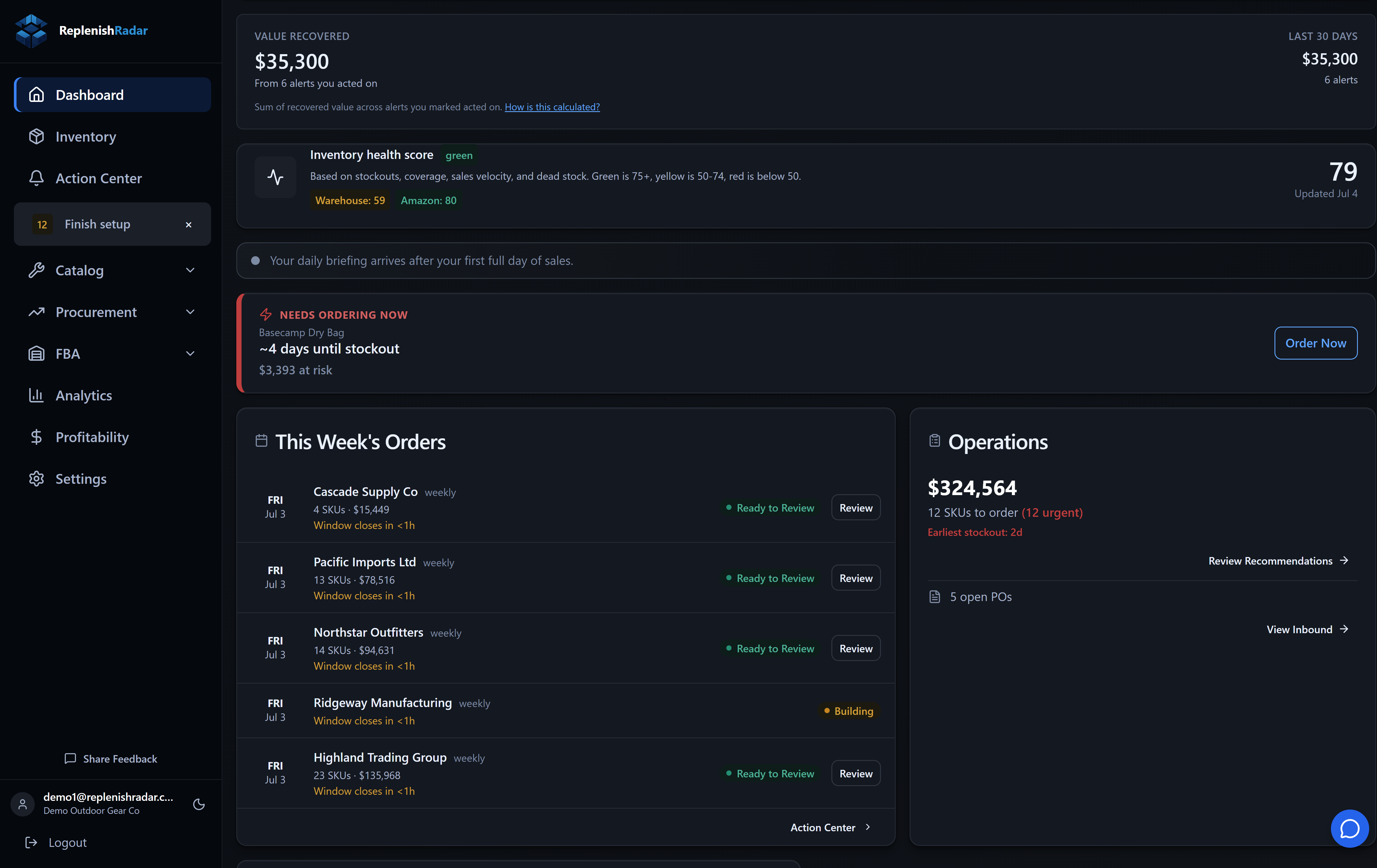Click the Action Center bell icon

pos(36,178)
